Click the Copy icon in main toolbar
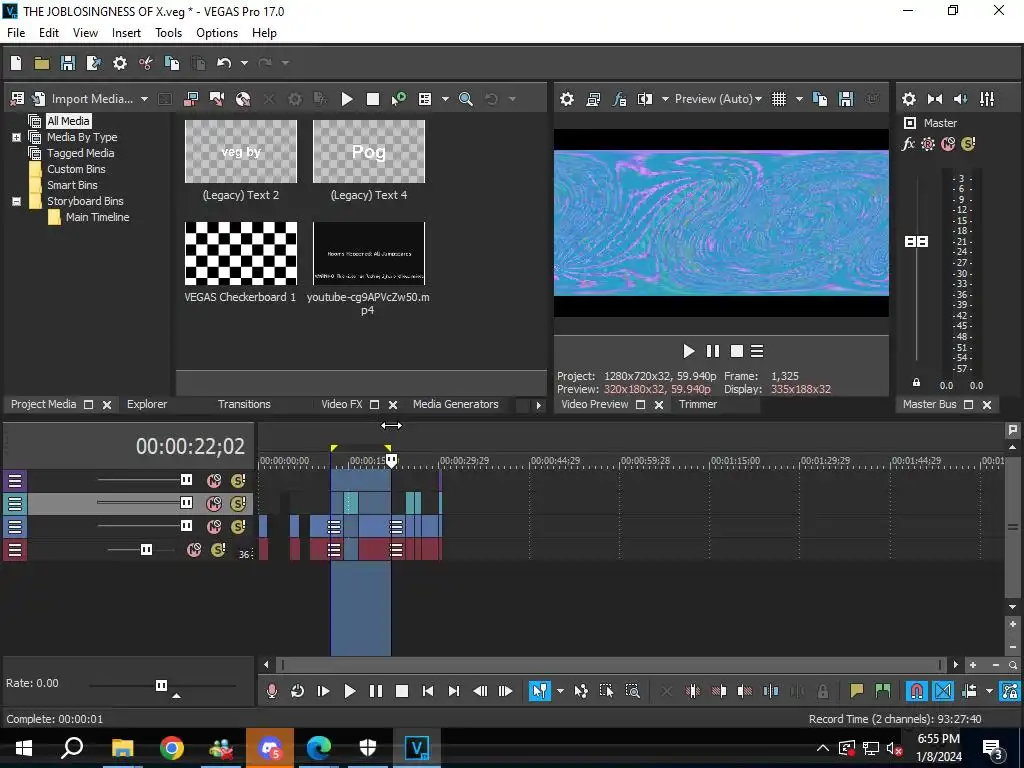Screen dimensions: 1024x768 point(172,63)
